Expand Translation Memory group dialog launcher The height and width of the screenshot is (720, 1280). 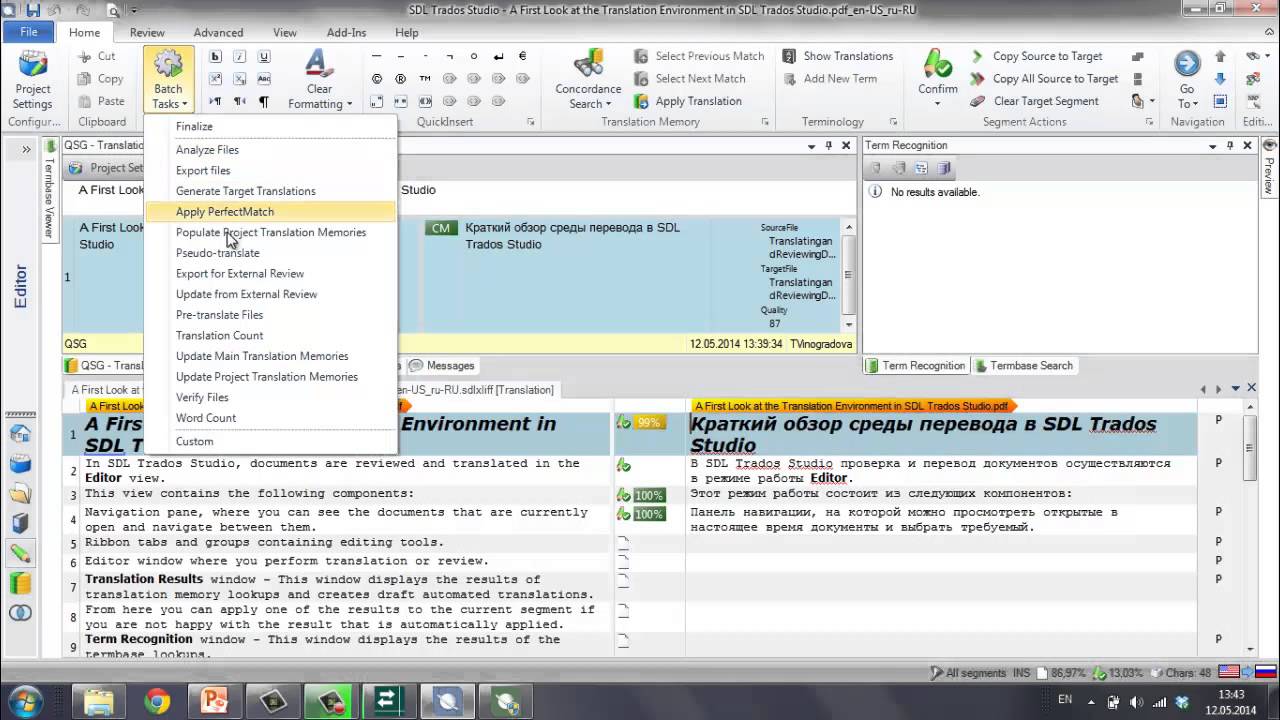click(x=765, y=122)
